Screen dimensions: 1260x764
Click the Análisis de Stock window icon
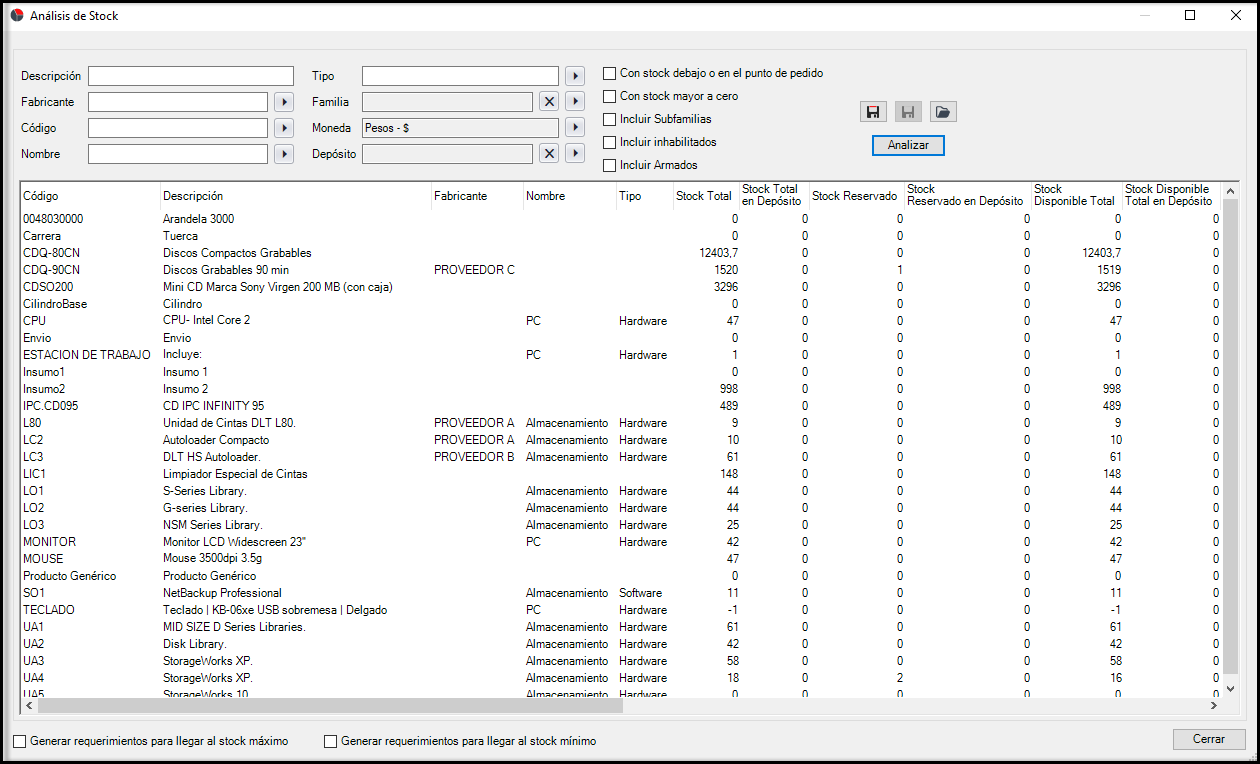[16, 15]
